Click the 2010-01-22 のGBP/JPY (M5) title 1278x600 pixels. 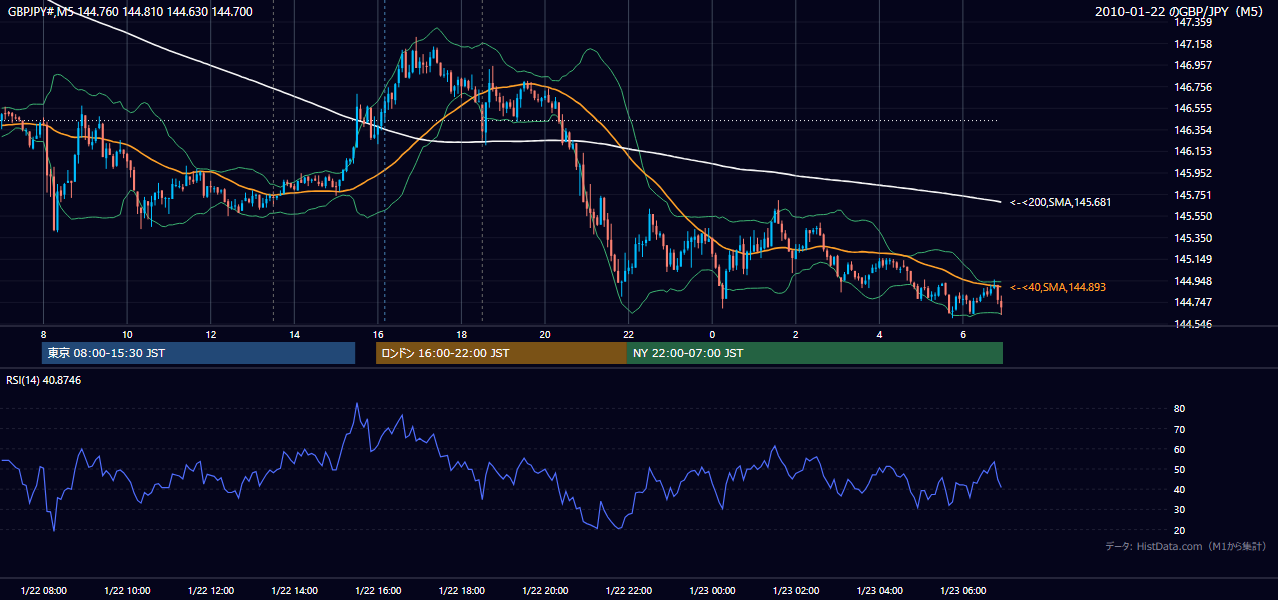tap(1181, 12)
